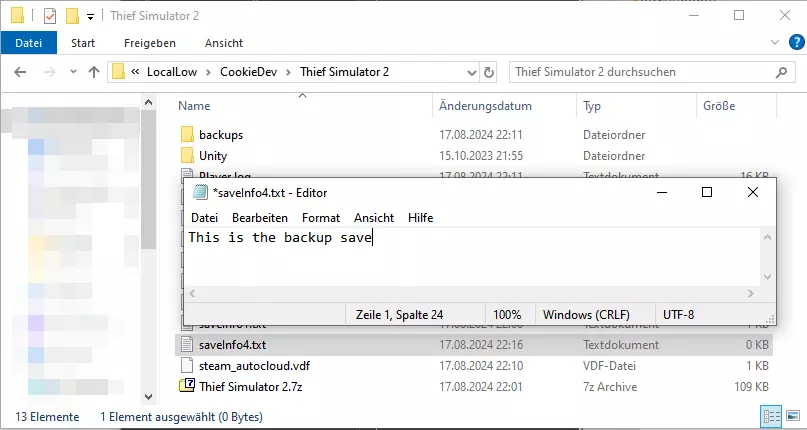Expand the quick access toolbar dropdown

pos(90,16)
